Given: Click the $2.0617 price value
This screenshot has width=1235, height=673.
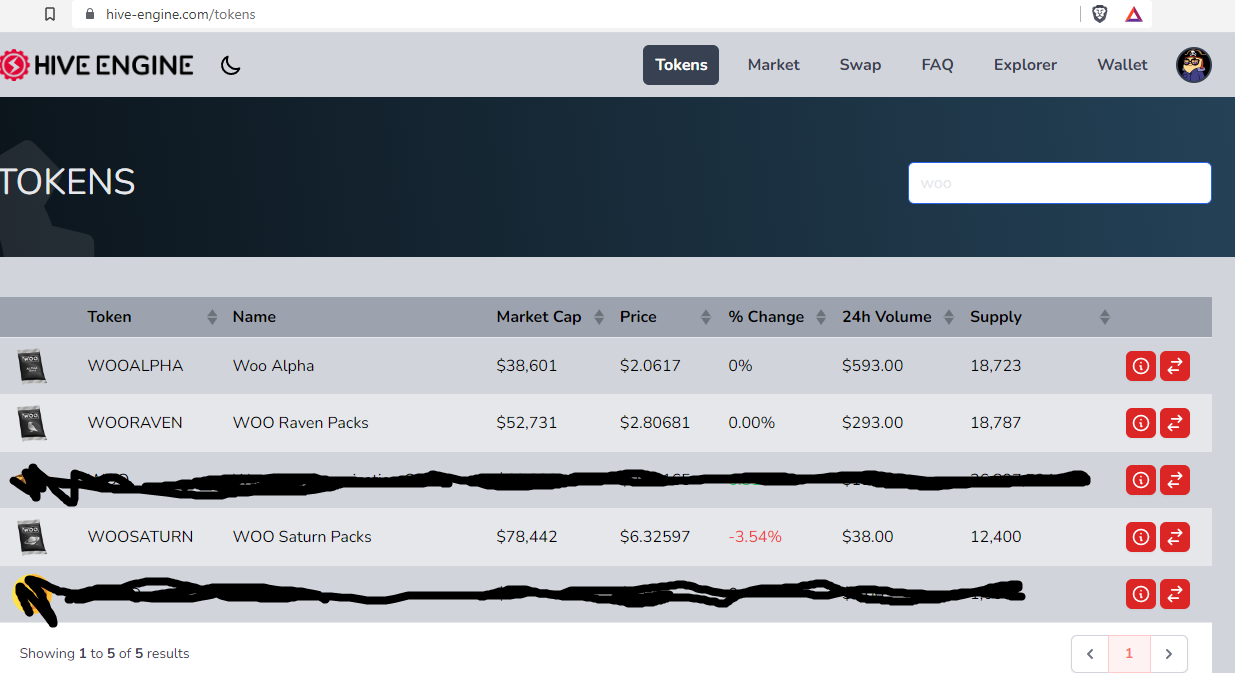Looking at the screenshot, I should (x=650, y=366).
